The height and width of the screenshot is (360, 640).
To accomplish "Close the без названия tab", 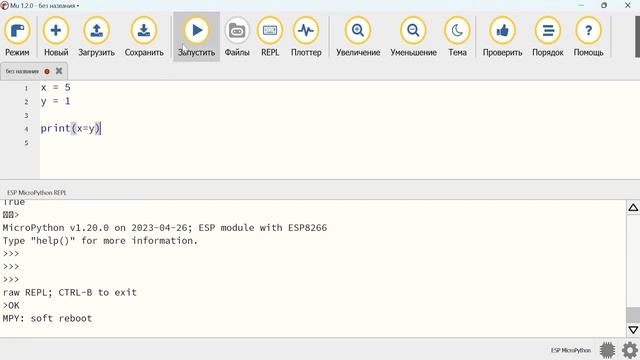I will 59,71.
